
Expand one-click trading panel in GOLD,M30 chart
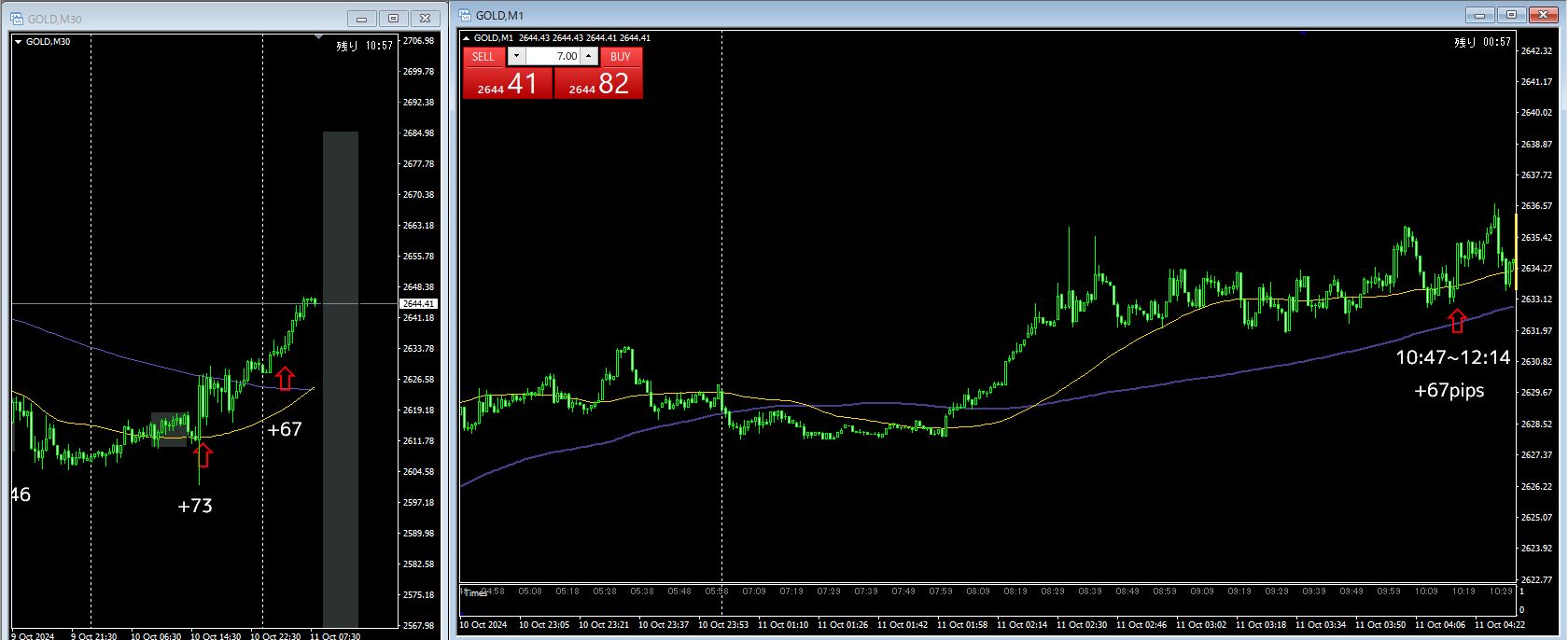tap(18, 41)
